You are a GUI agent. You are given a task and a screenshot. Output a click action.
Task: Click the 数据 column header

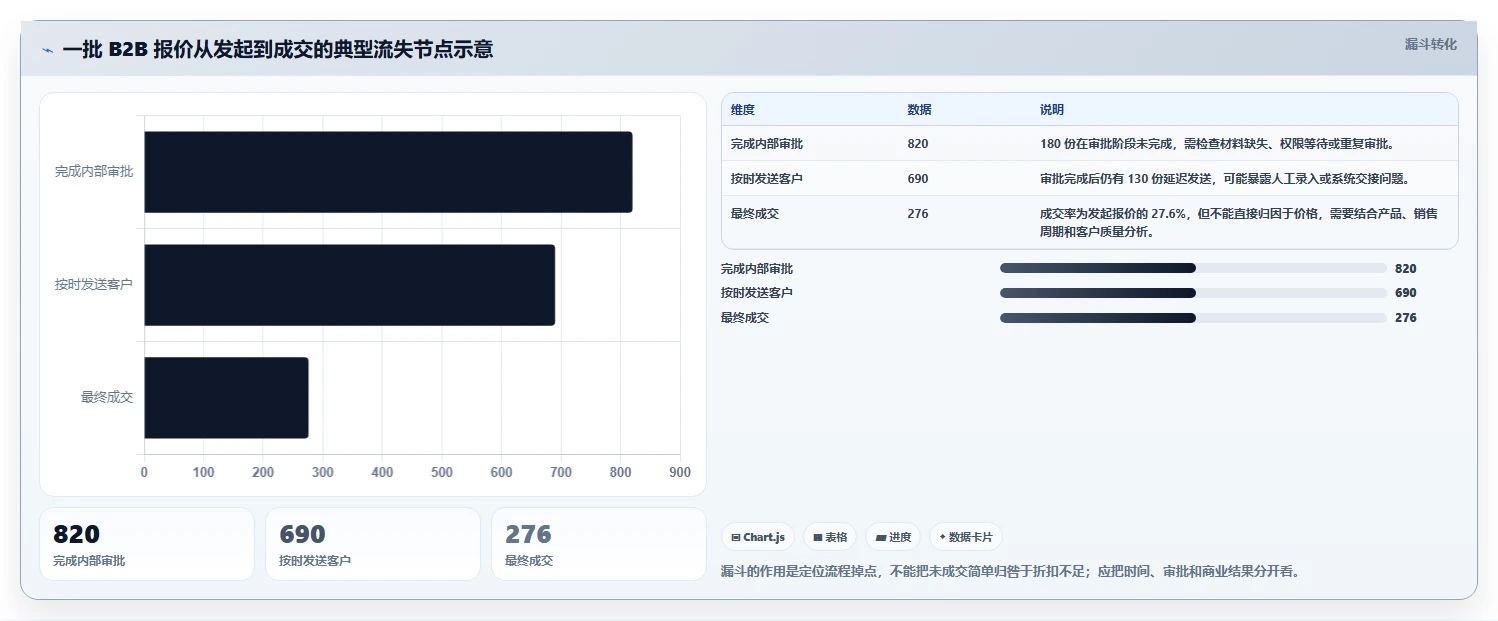coord(919,110)
